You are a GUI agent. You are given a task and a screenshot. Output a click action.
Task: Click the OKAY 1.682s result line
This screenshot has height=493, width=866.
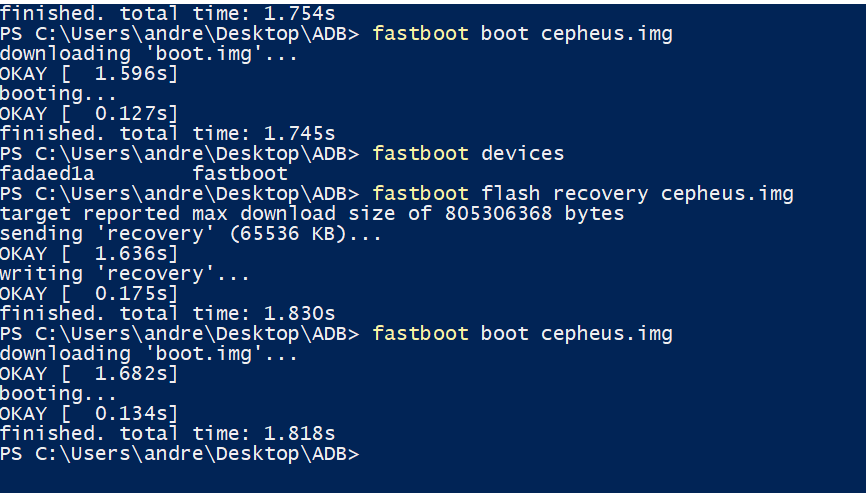[x=89, y=374]
